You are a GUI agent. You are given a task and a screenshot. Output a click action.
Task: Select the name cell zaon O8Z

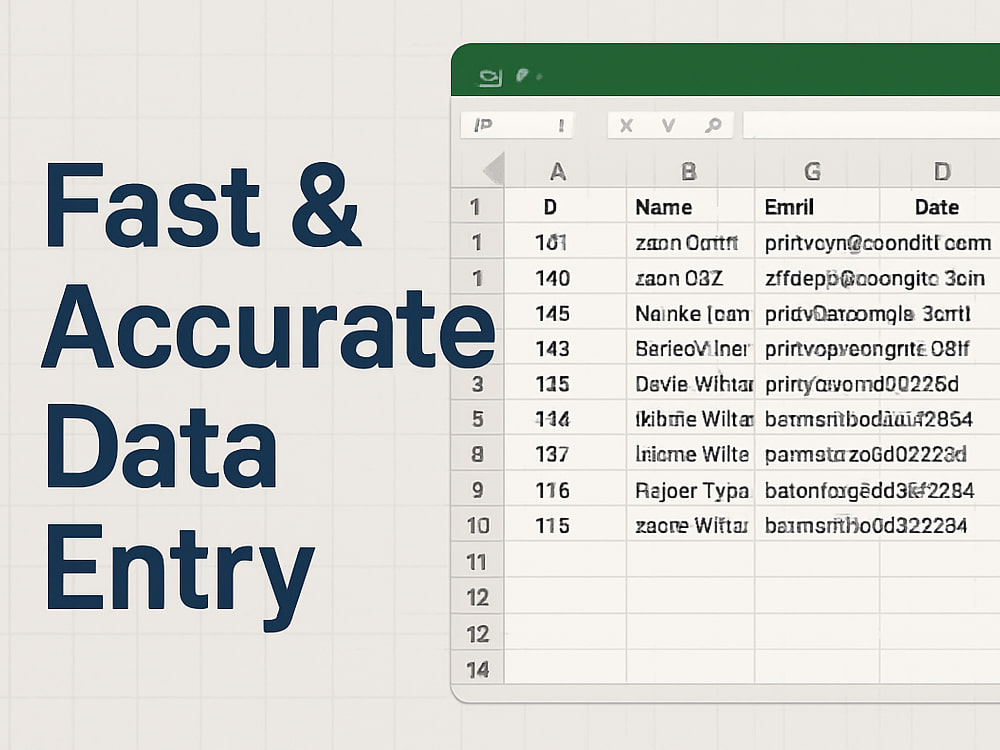point(691,277)
